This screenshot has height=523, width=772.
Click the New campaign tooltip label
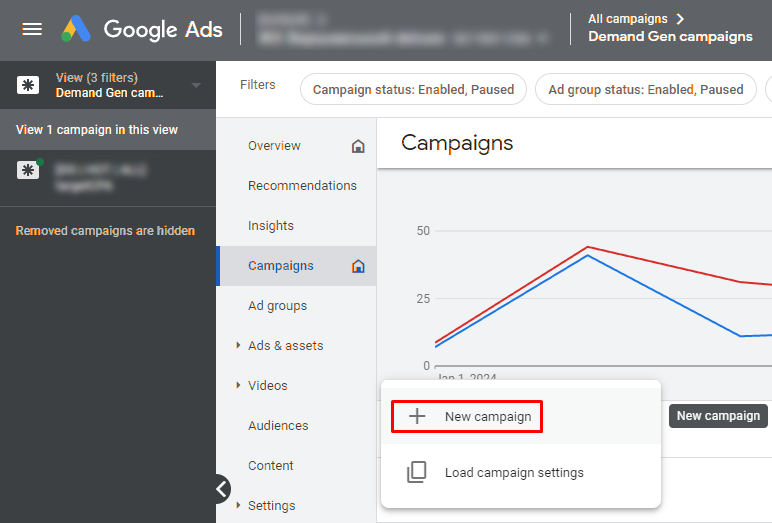click(x=718, y=416)
